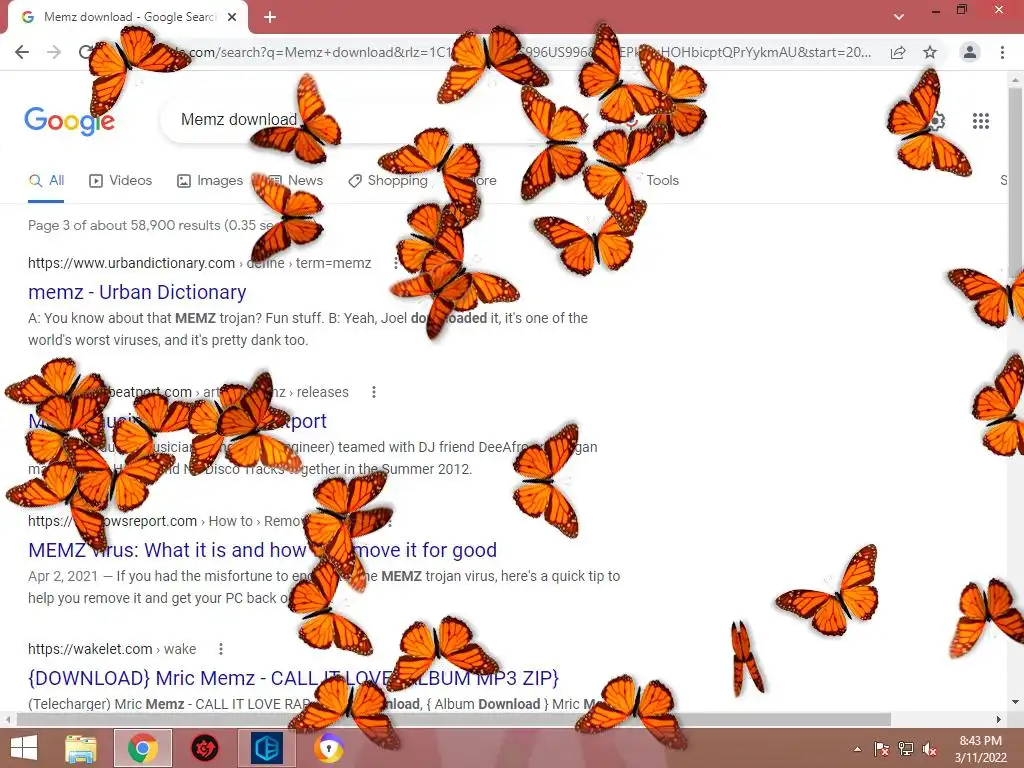Bookmark this page with the star icon
This screenshot has width=1024, height=768.
pyautogui.click(x=930, y=52)
